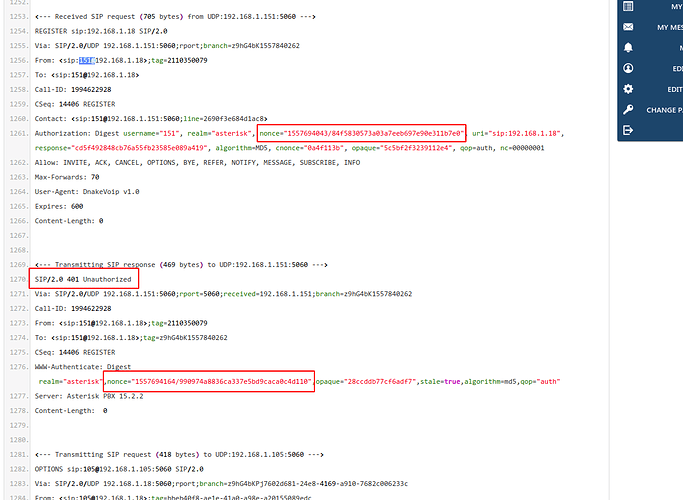Image resolution: width=683 pixels, height=500 pixels.
Task: Open the envelope My Messages icon
Action: tap(628, 27)
